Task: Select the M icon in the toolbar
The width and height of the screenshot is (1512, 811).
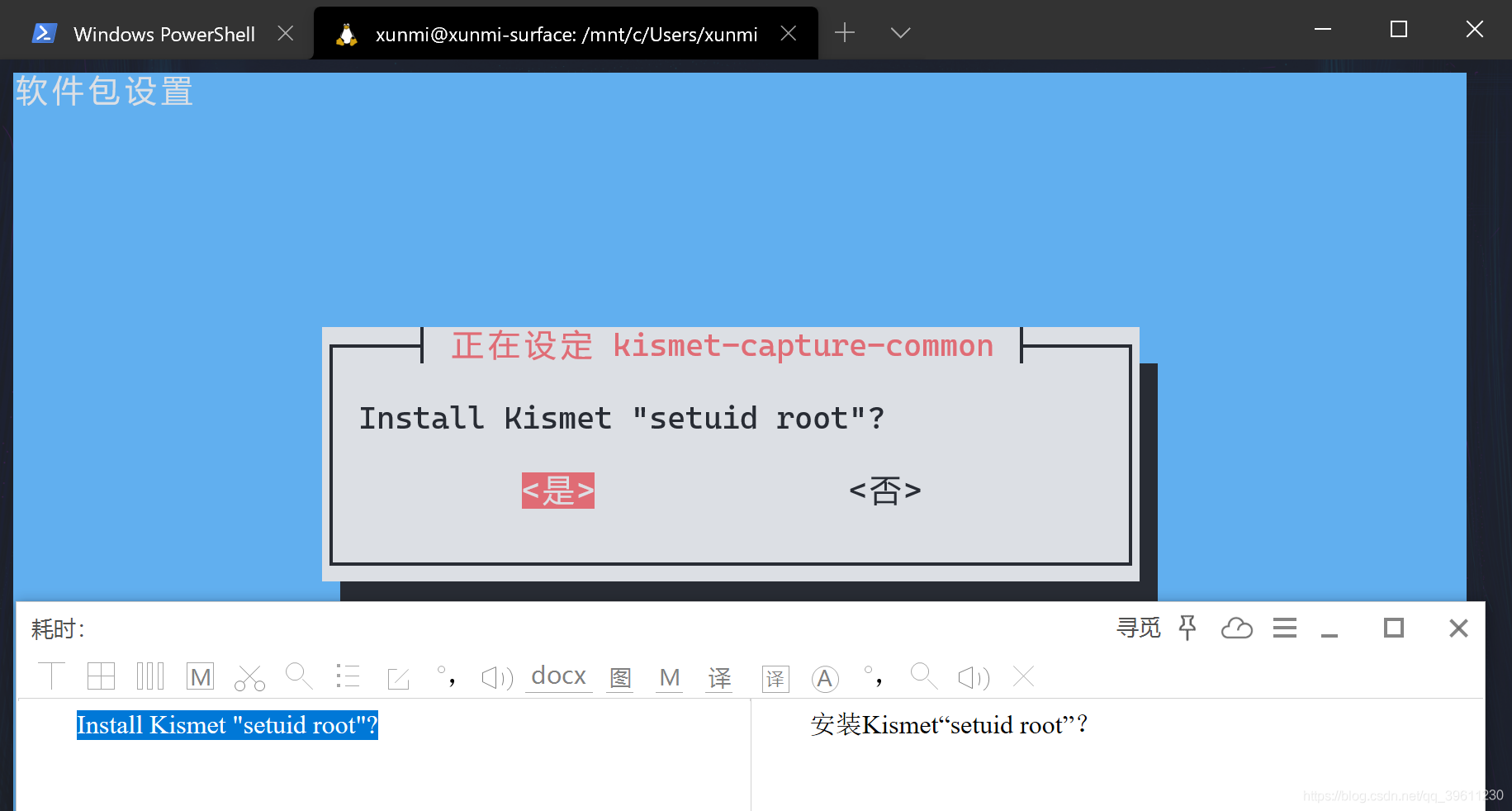Action: [x=199, y=676]
